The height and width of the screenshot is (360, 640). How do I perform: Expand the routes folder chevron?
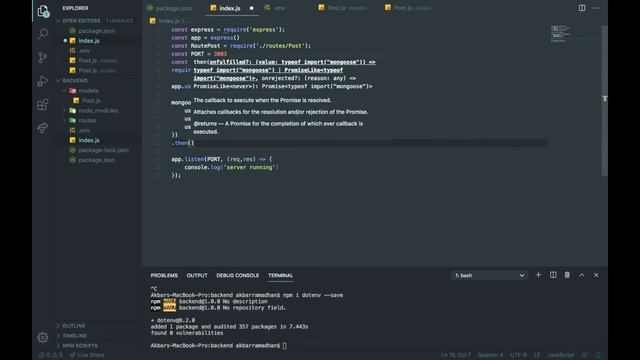(64, 120)
